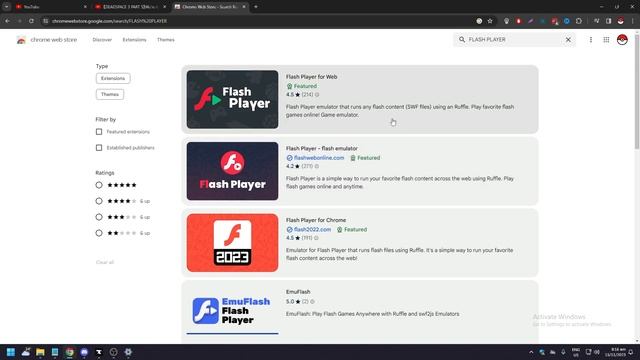This screenshot has height=360, width=640.
Task: Open the Flash Player for Web thumbnail
Action: click(x=232, y=99)
